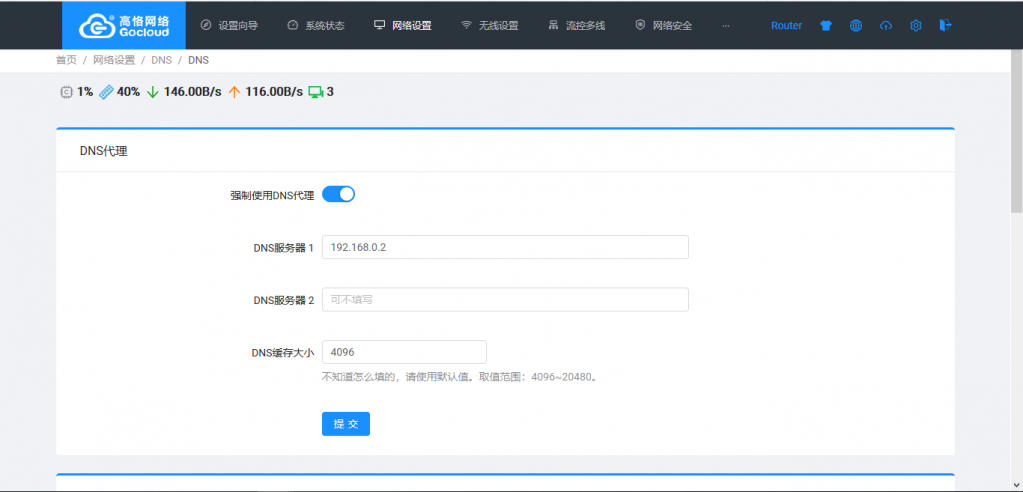Click the globe language icon
Viewport: 1023px width, 492px height.
(856, 26)
